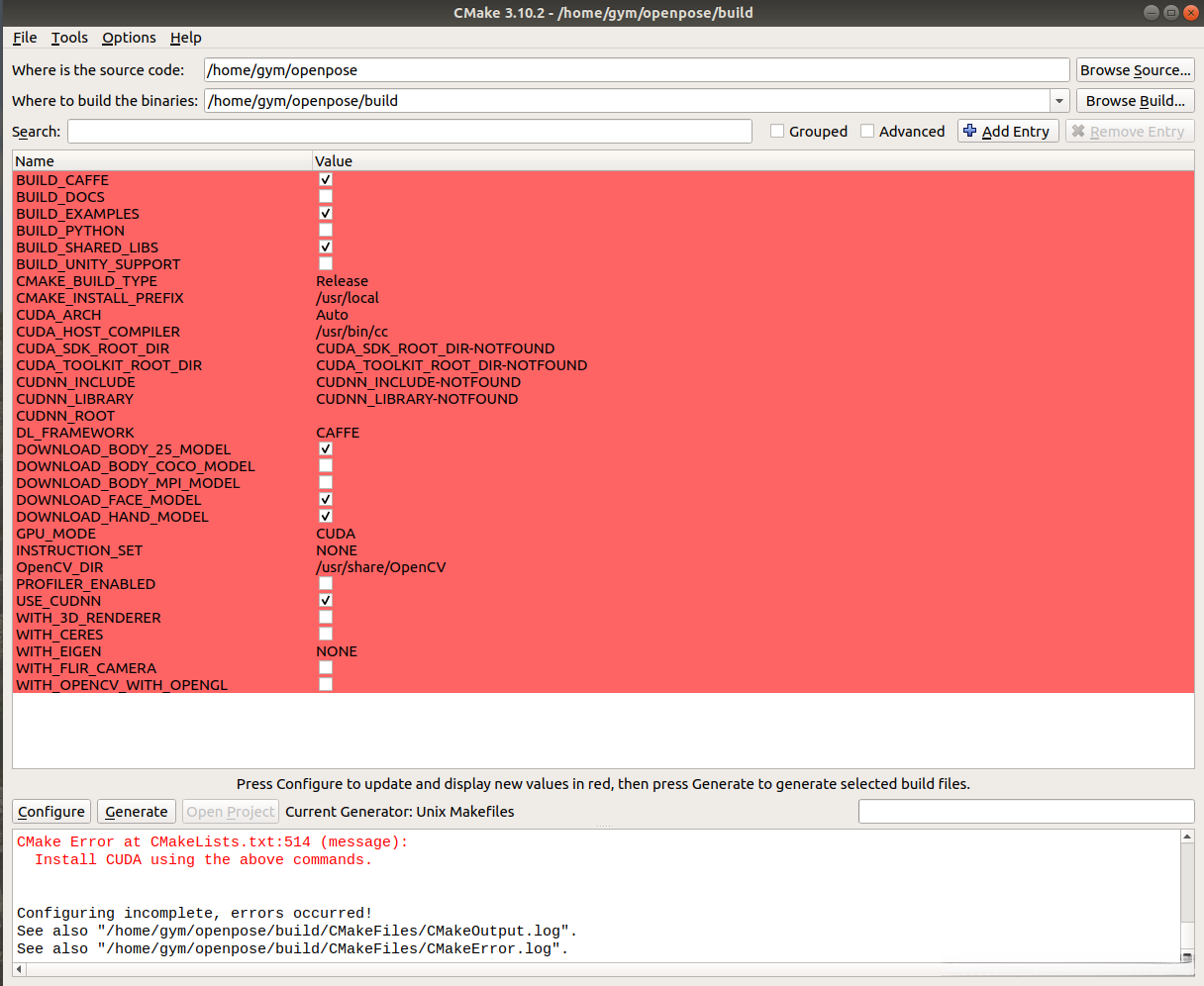Click Browse Build button
Image resolution: width=1204 pixels, height=986 pixels.
pos(1136,101)
